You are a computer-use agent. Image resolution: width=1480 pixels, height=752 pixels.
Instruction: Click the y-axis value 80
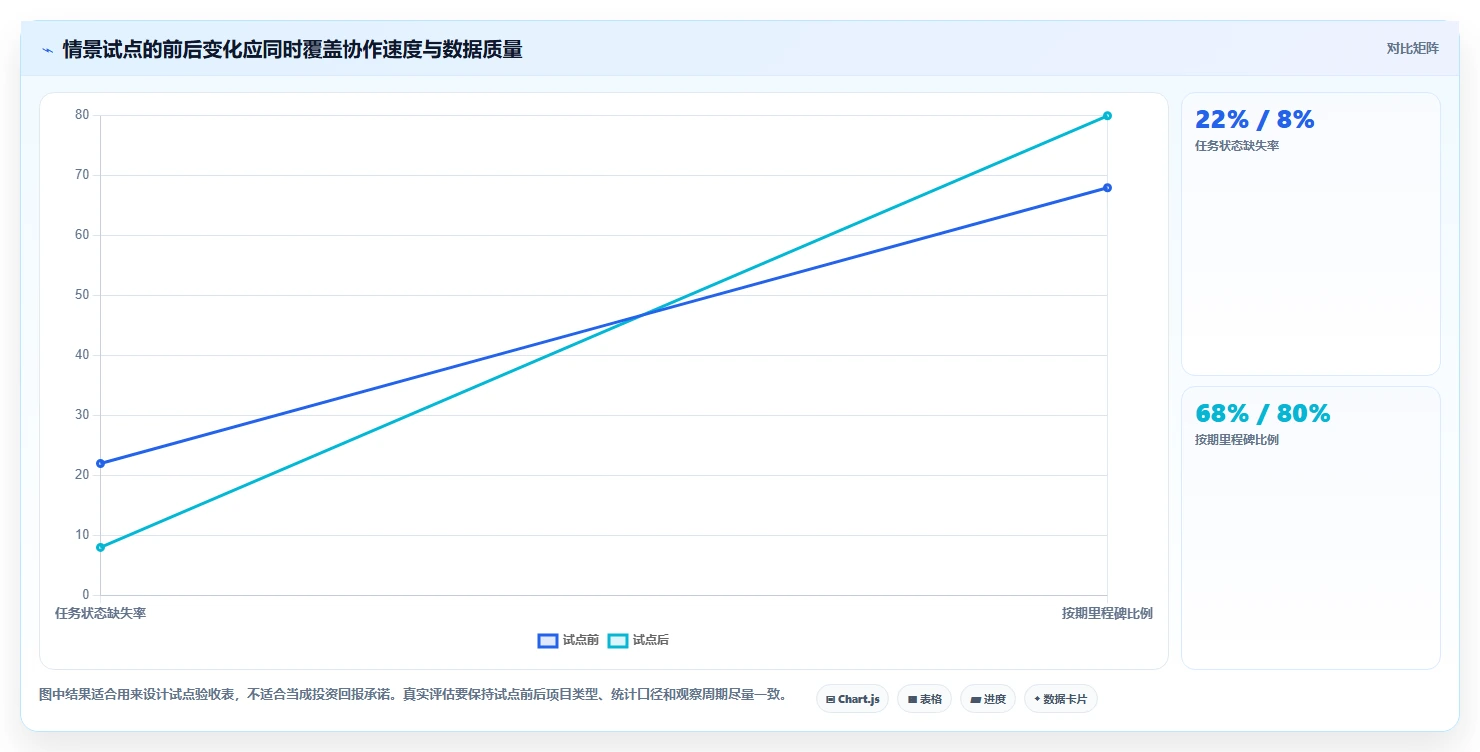82,115
